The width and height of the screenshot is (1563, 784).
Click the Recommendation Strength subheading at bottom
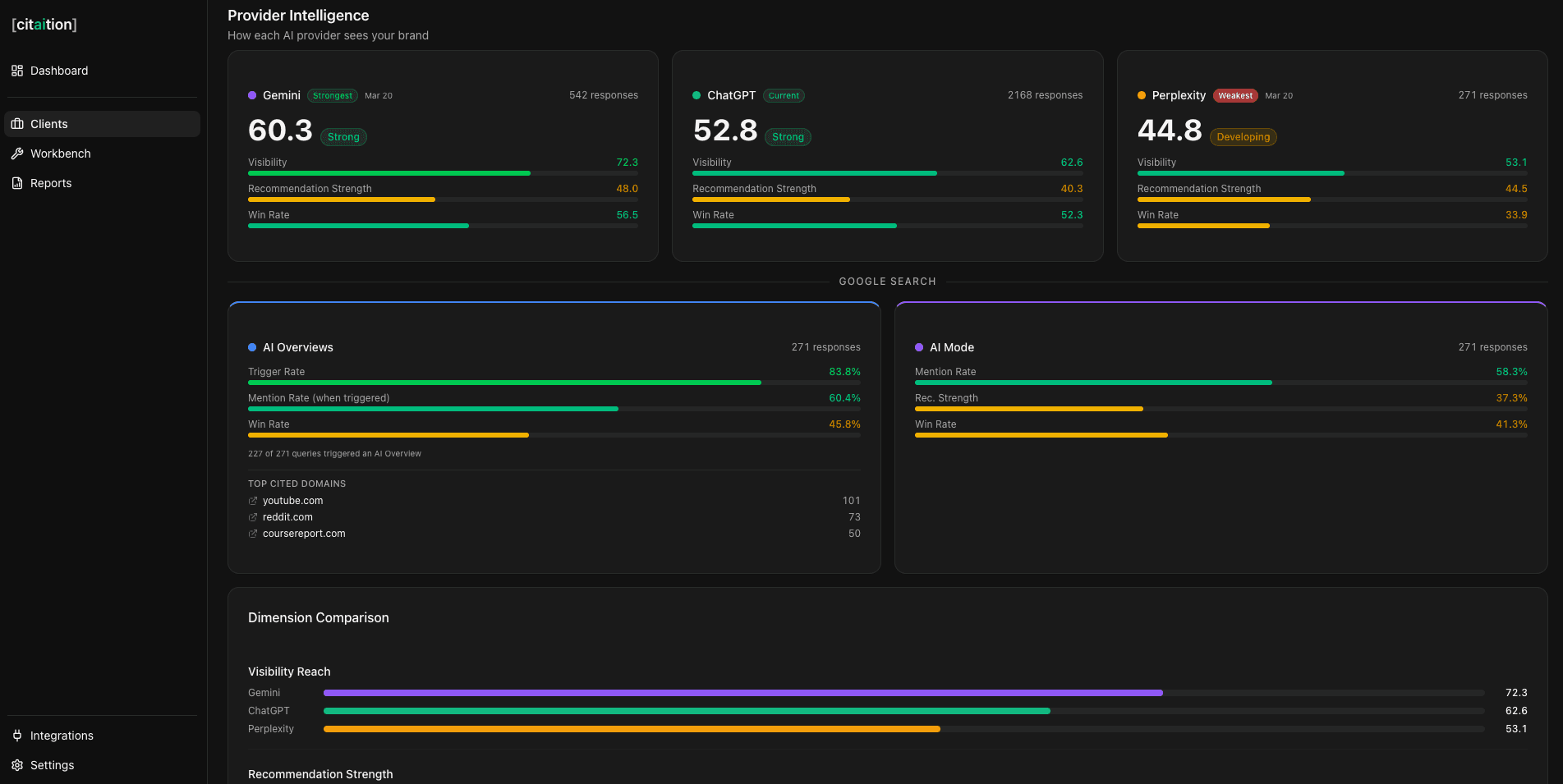[x=320, y=774]
